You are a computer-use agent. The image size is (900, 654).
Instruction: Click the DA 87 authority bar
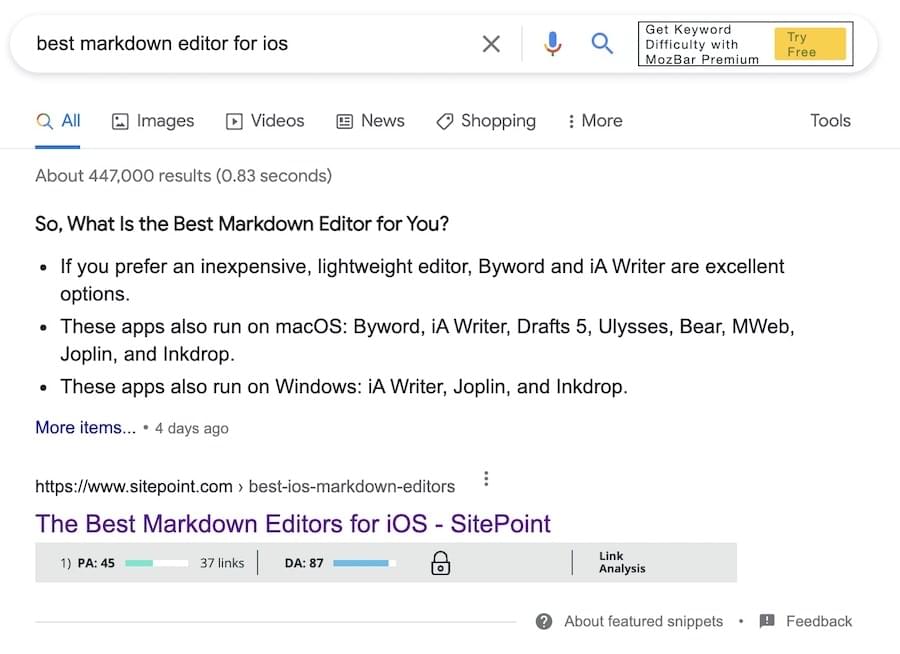click(x=363, y=563)
